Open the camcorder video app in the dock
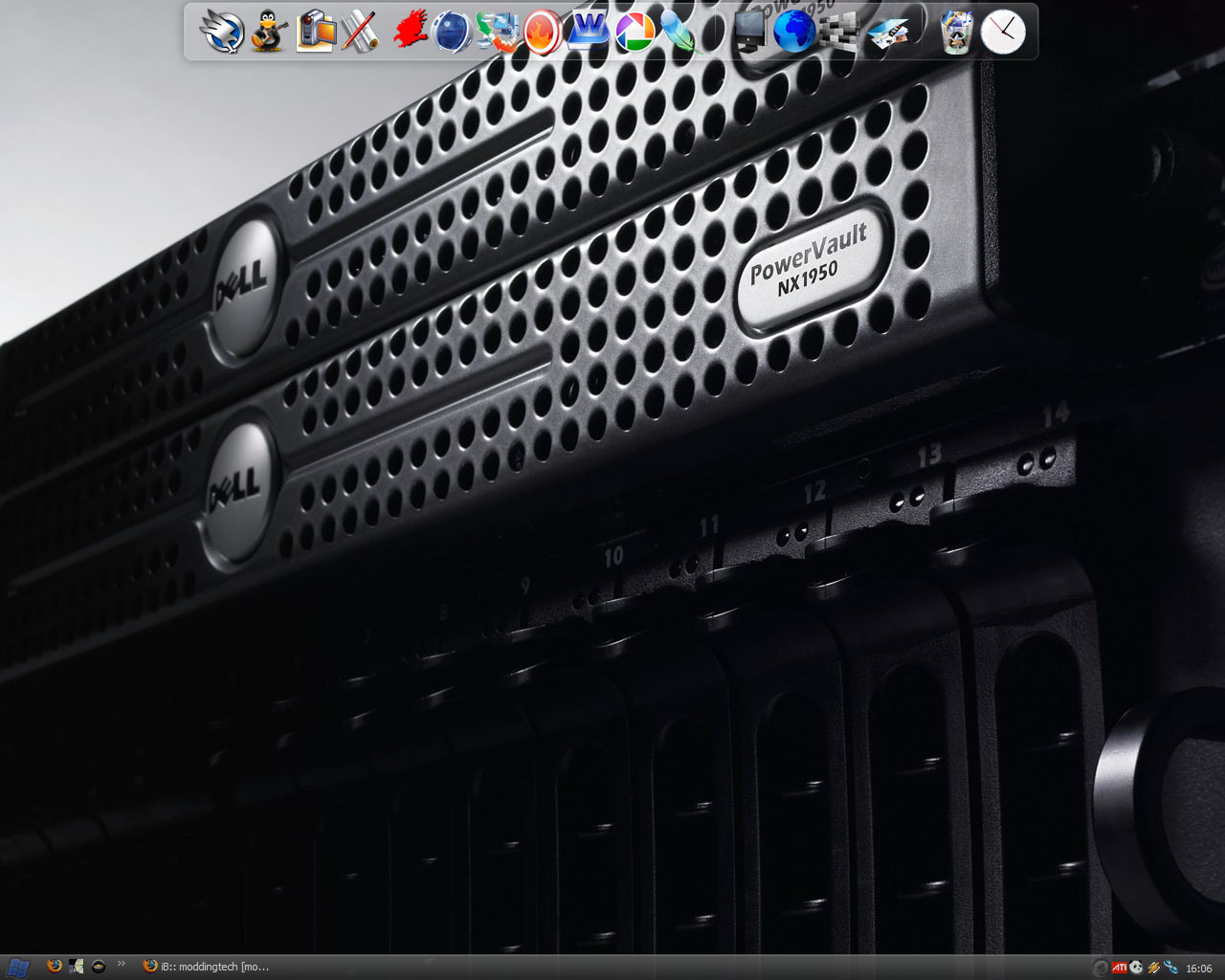This screenshot has width=1225, height=980. click(x=315, y=32)
